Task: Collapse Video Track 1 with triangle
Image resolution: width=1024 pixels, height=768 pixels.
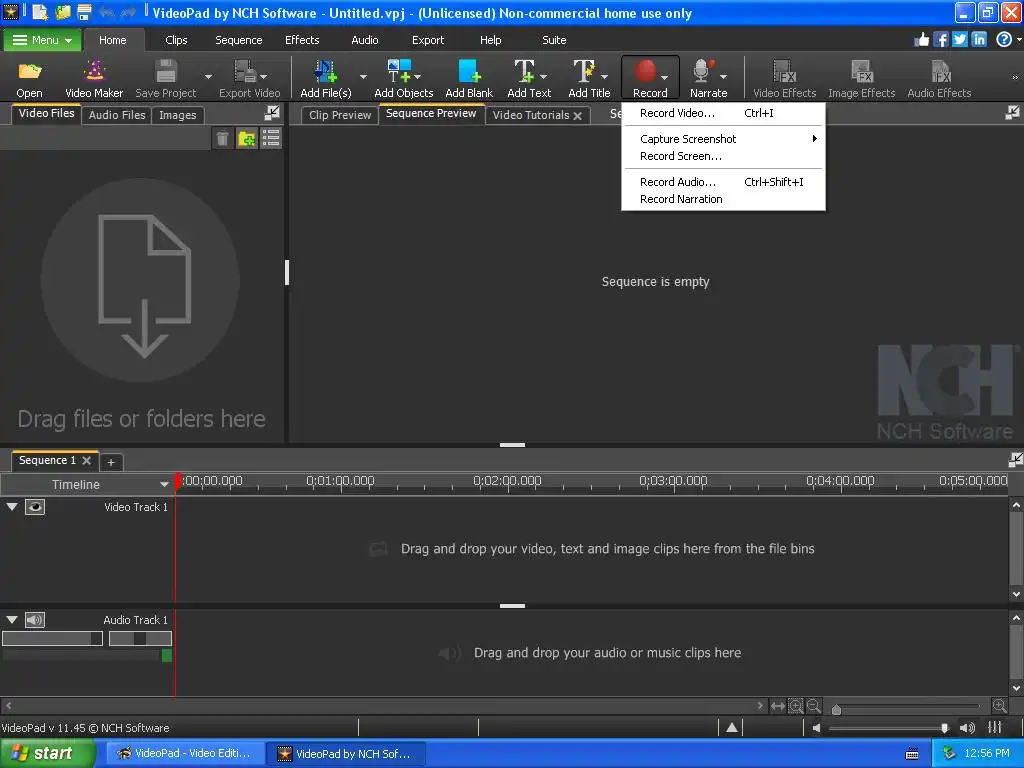Action: (12, 507)
